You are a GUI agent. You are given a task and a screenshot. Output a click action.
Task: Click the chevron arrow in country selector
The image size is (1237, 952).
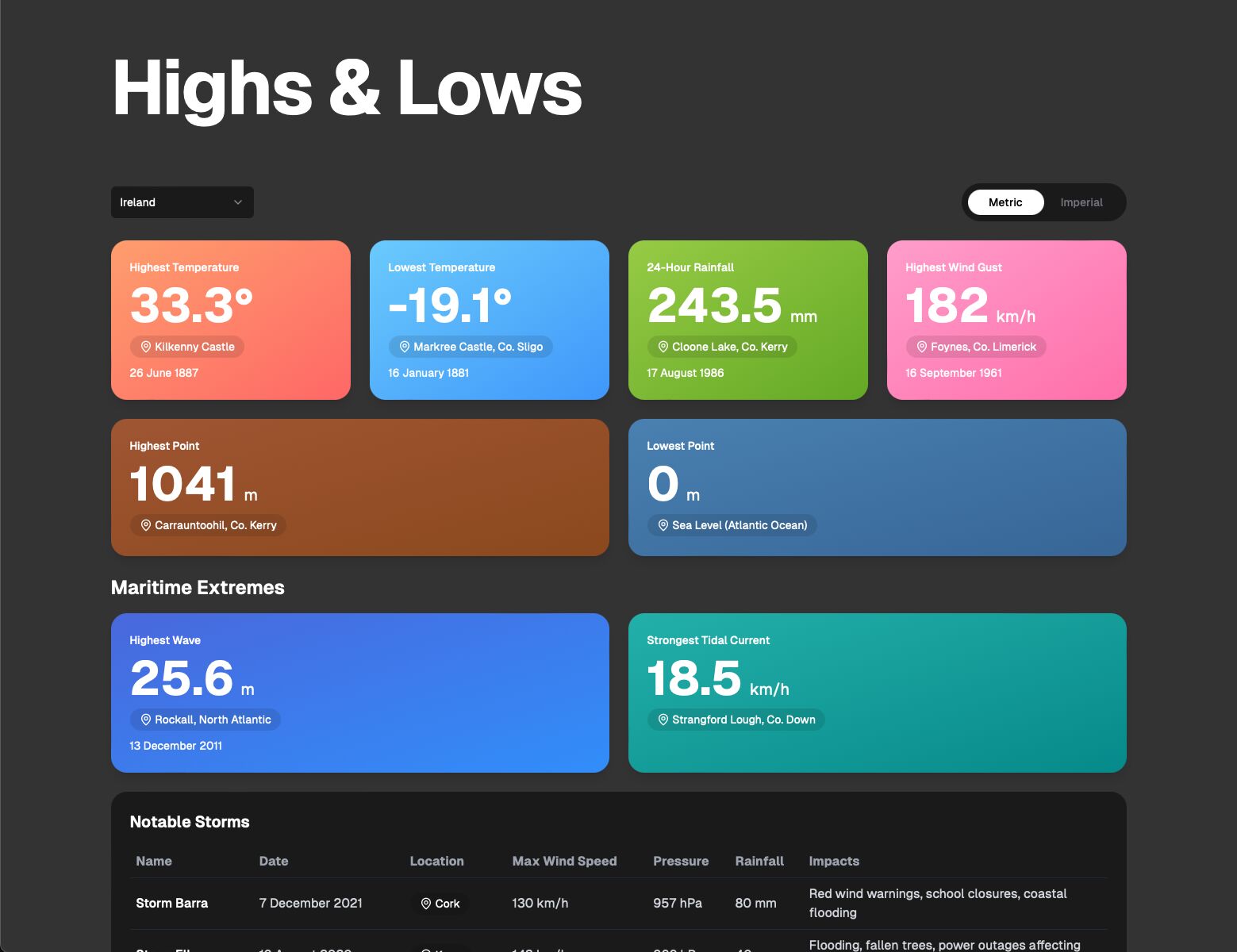coord(238,202)
